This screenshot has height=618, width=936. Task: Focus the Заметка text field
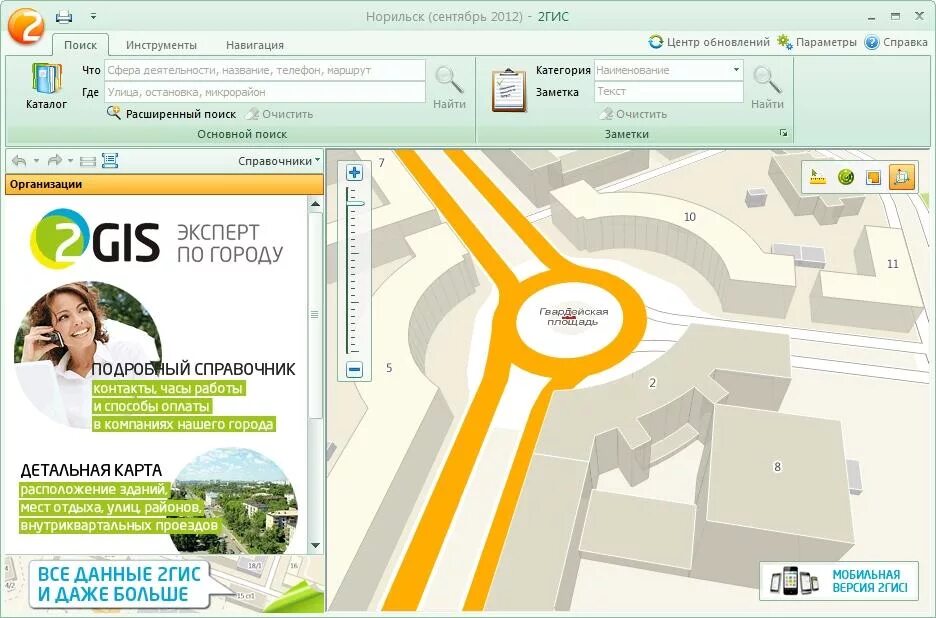(x=669, y=91)
